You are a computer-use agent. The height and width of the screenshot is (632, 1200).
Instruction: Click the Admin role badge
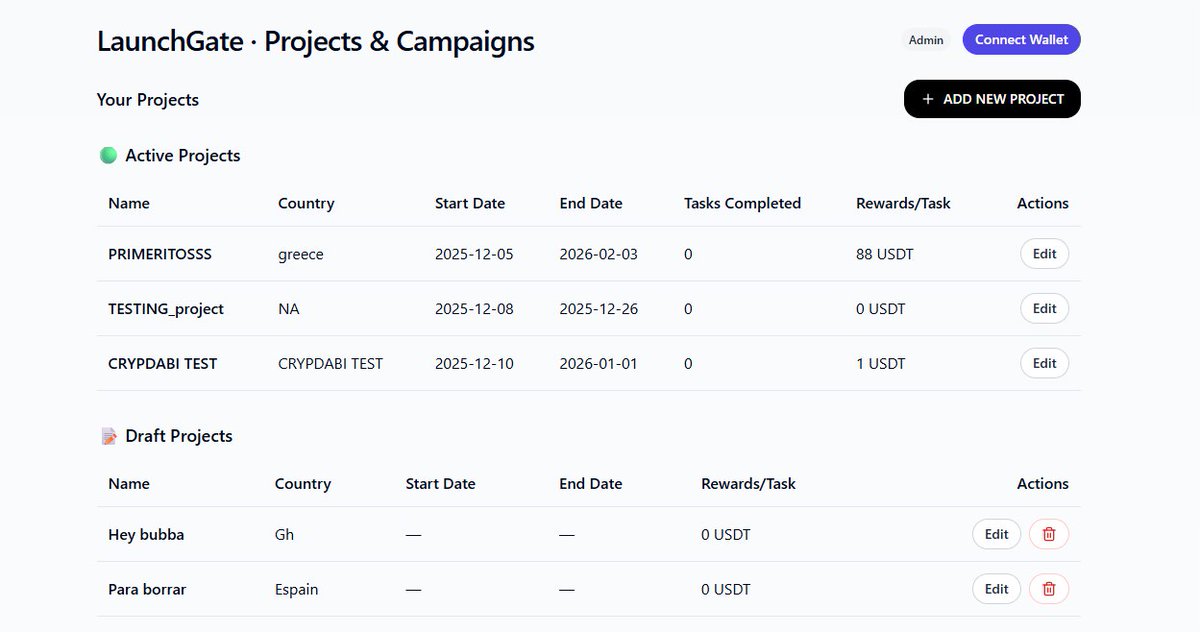pos(926,40)
